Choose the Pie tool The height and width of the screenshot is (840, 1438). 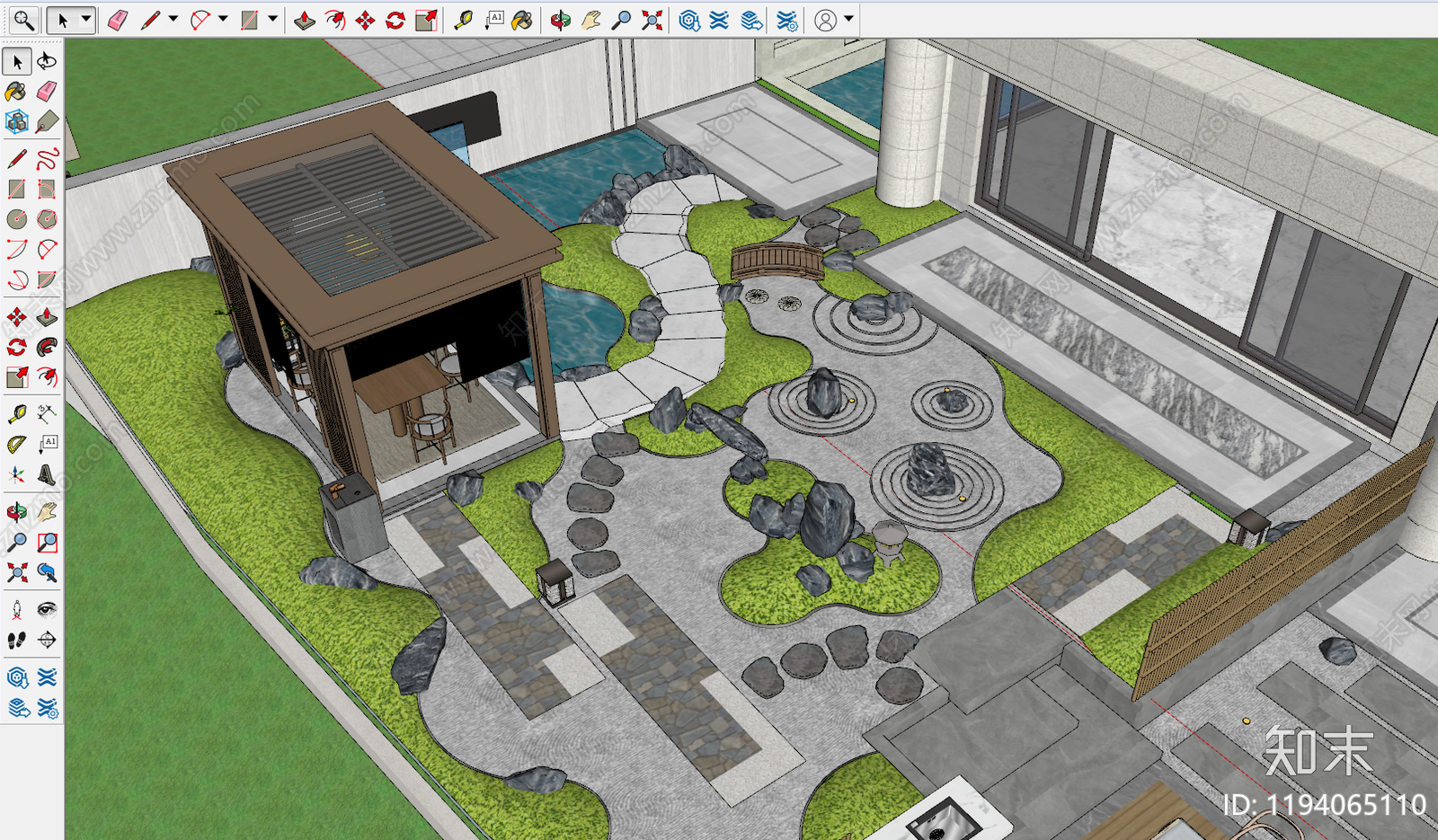pos(47,279)
